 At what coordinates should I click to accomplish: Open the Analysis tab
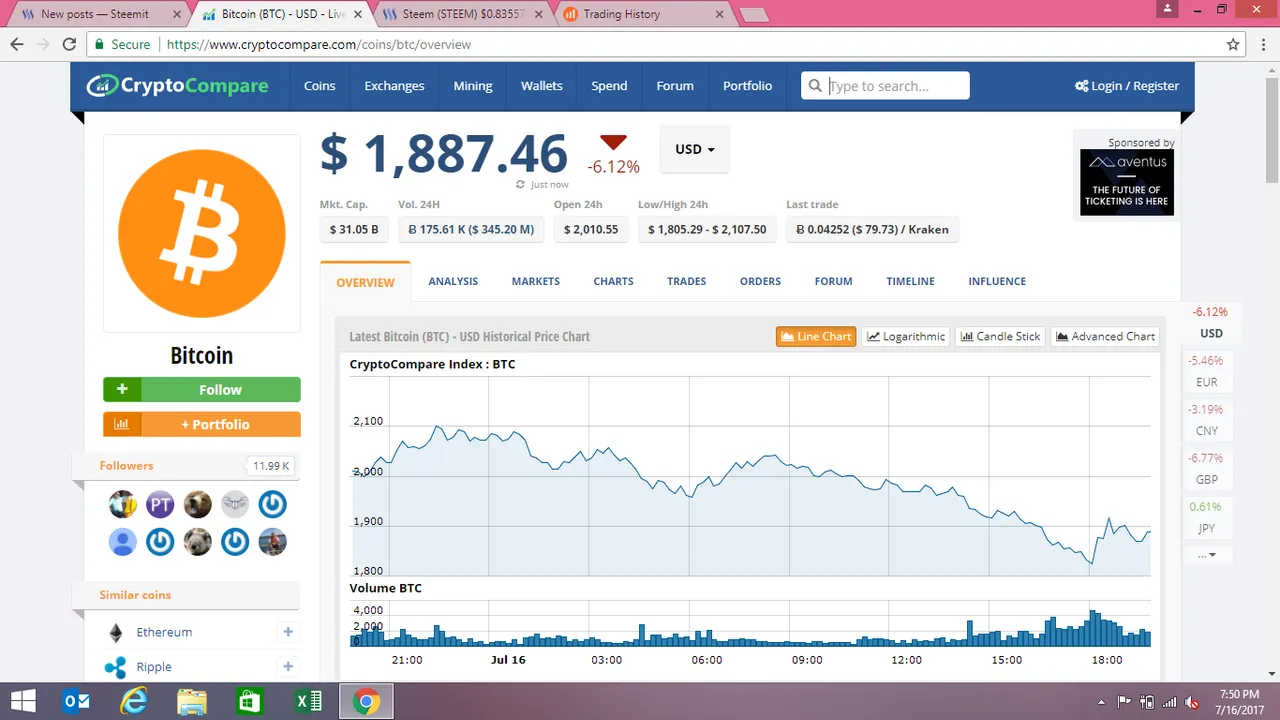tap(453, 282)
